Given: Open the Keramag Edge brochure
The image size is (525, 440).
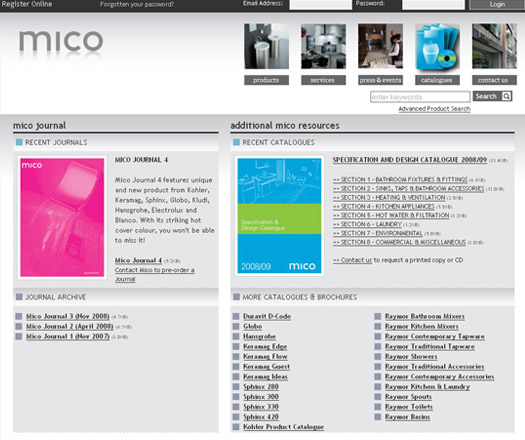Looking at the screenshot, I should [x=265, y=346].
